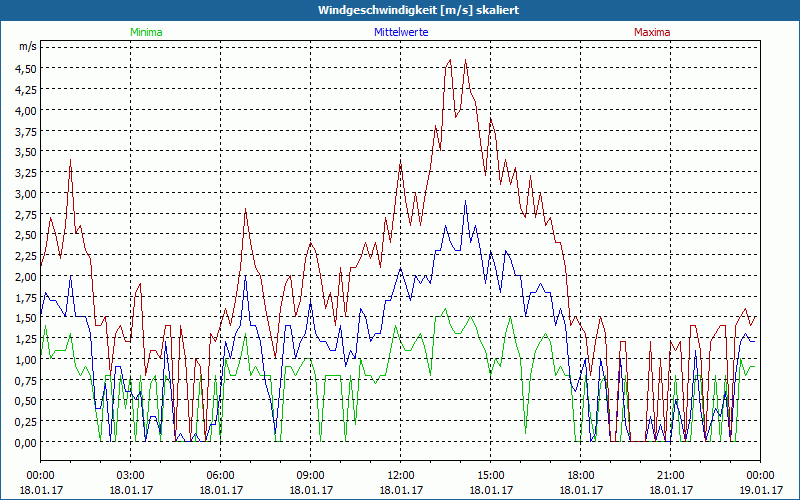Click the 1,25 y-axis value
Image resolution: width=800 pixels, height=500 pixels.
(x=28, y=339)
